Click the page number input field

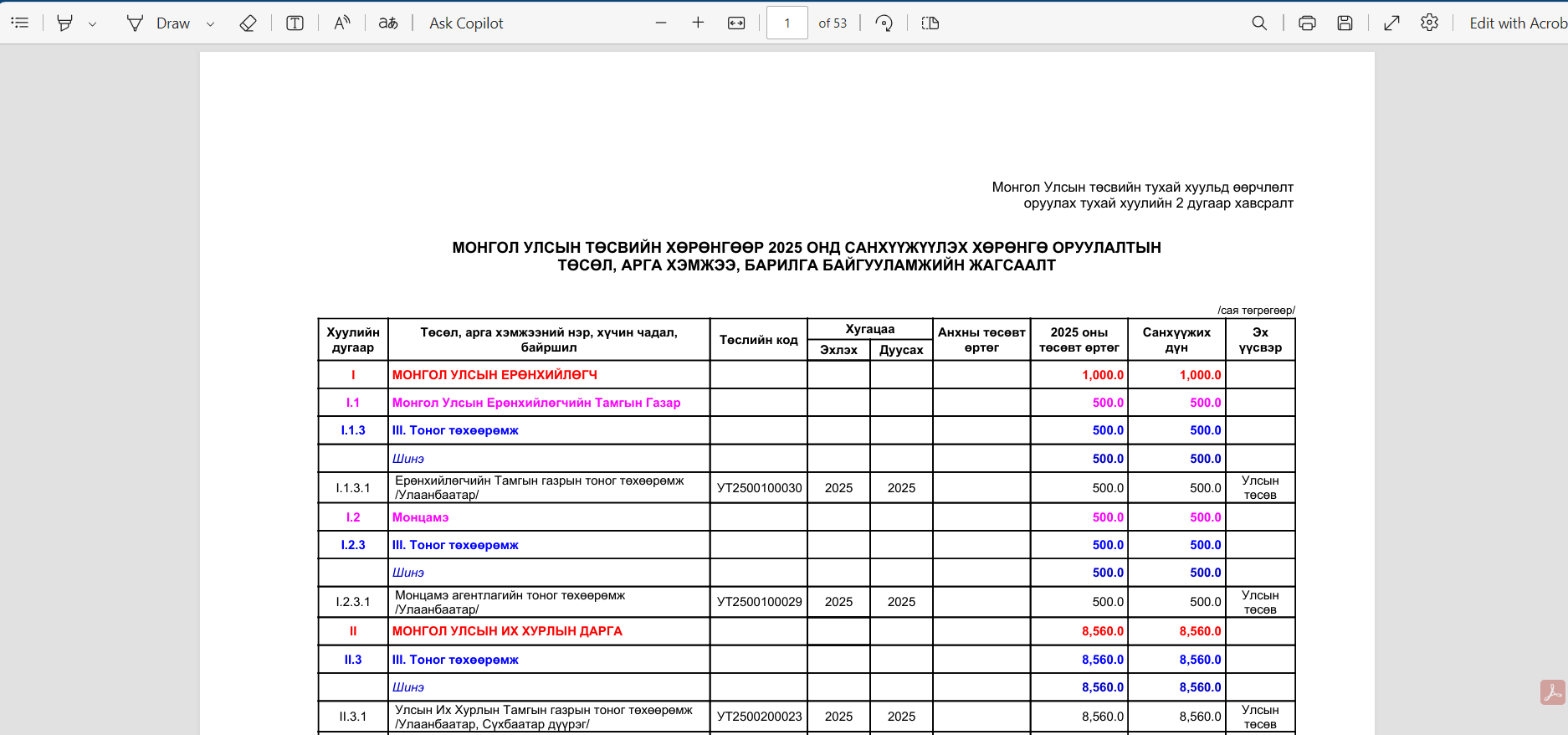(787, 23)
